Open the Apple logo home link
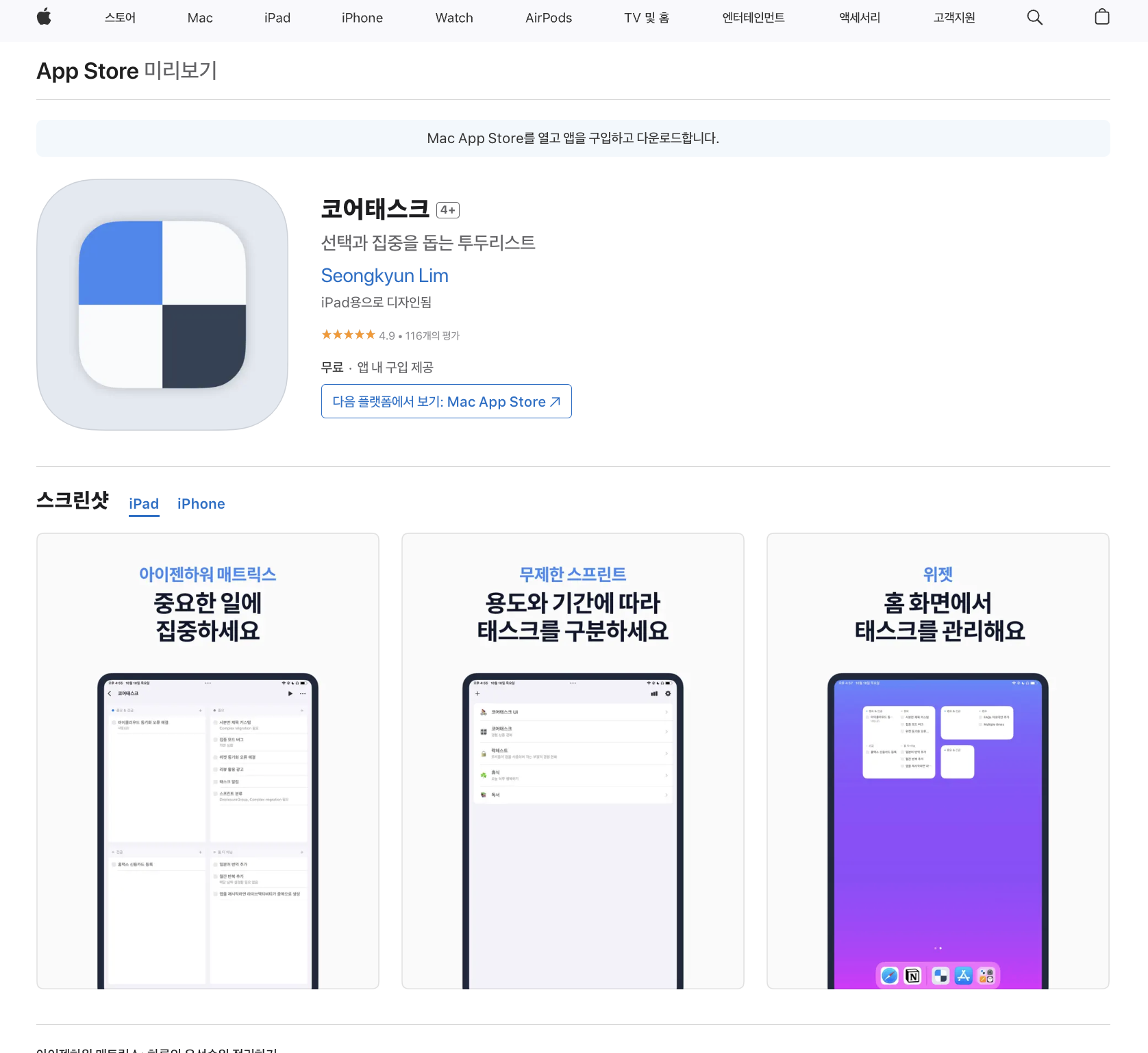The height and width of the screenshot is (1053, 1148). [x=44, y=17]
